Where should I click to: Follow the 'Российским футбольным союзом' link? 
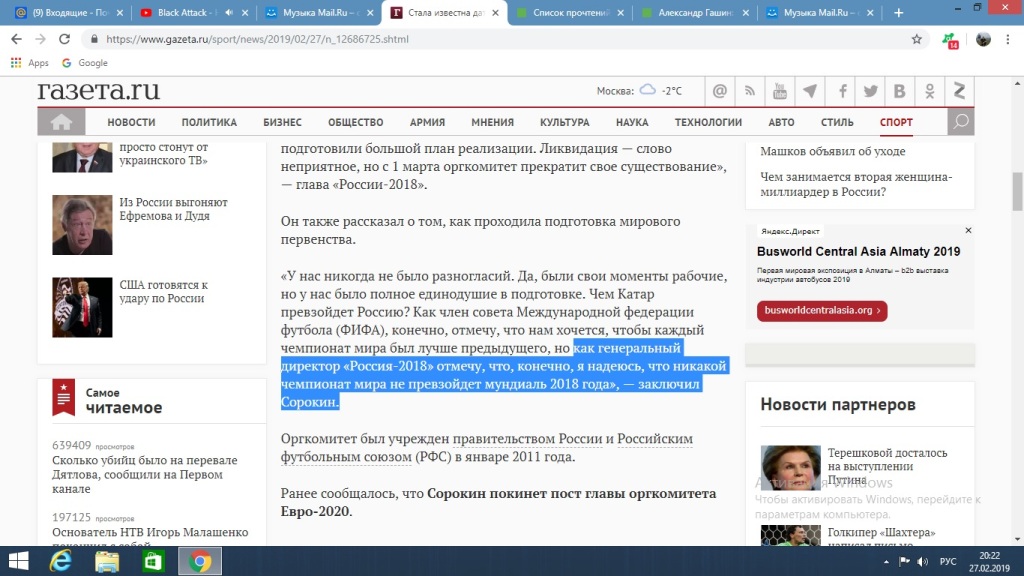click(487, 447)
